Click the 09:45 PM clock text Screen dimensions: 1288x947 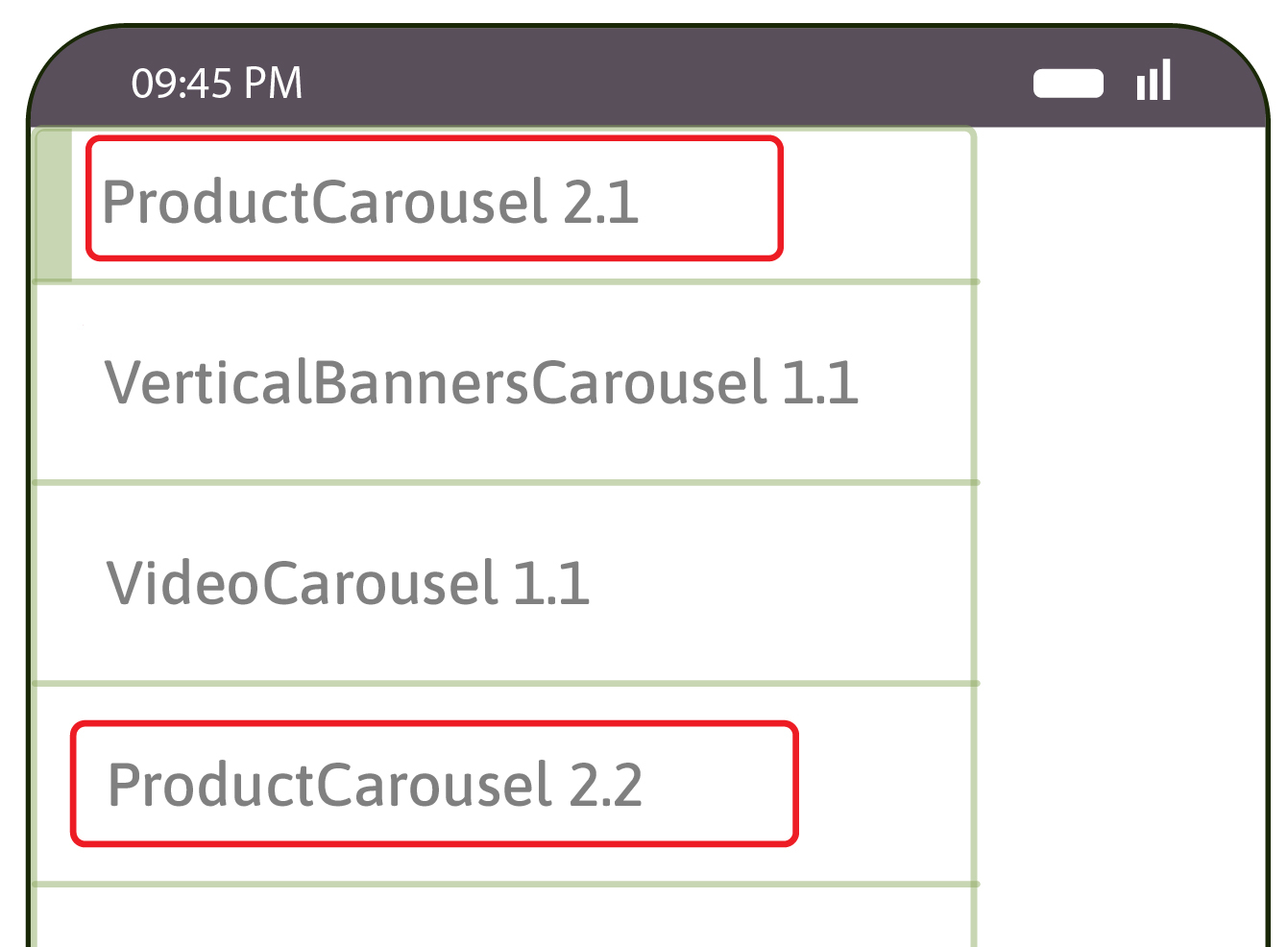(x=217, y=84)
